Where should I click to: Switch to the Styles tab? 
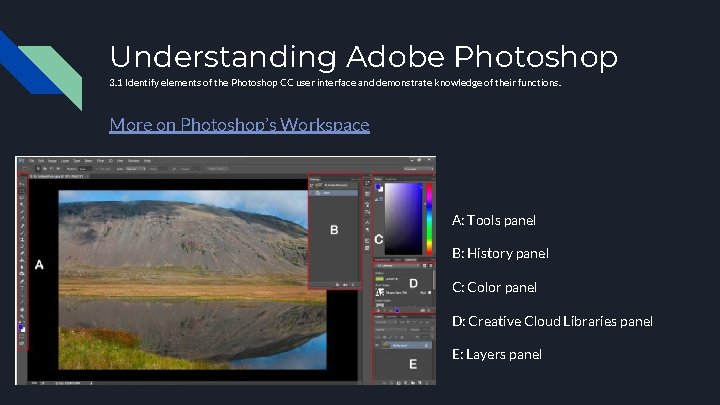[398, 260]
